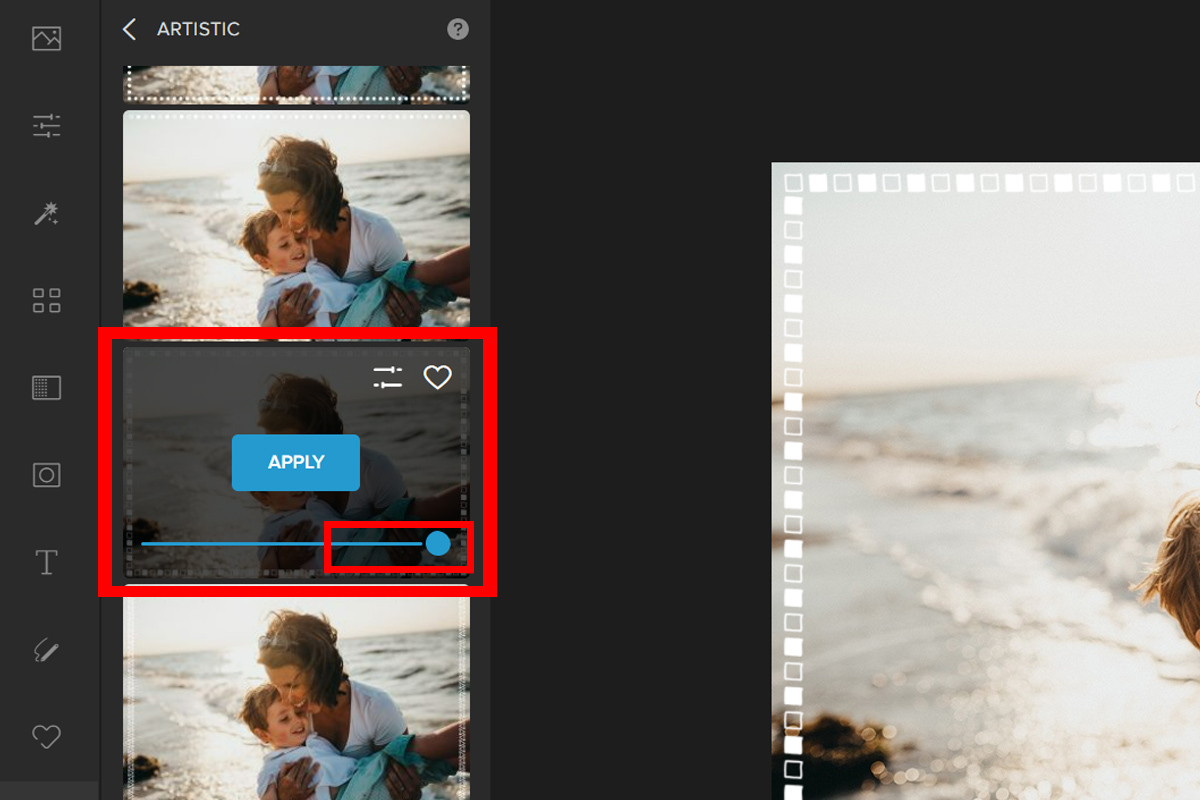Favorite the highlighted frame with heart

(x=437, y=377)
